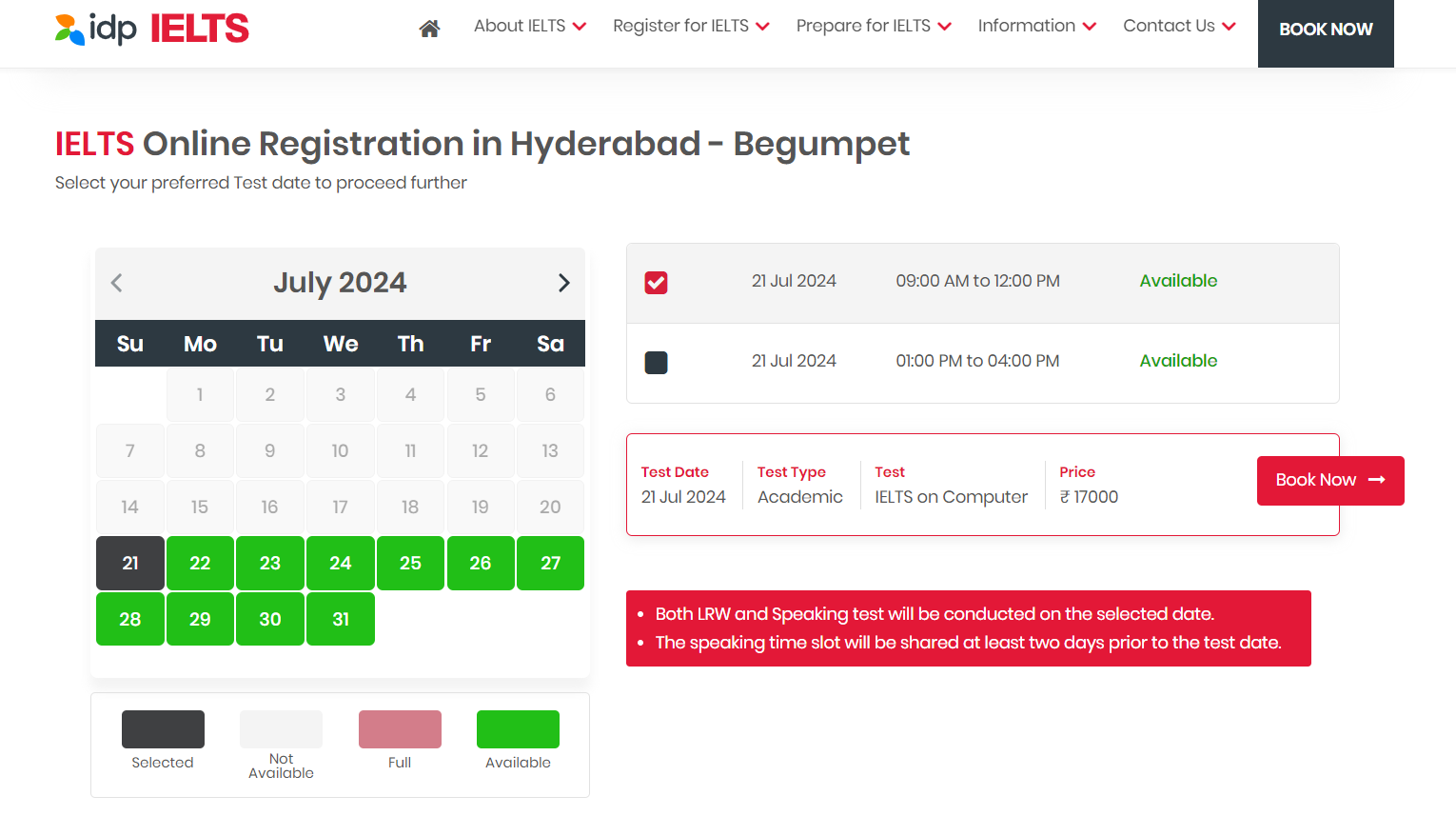Expand Contact Us menu

(x=1179, y=26)
